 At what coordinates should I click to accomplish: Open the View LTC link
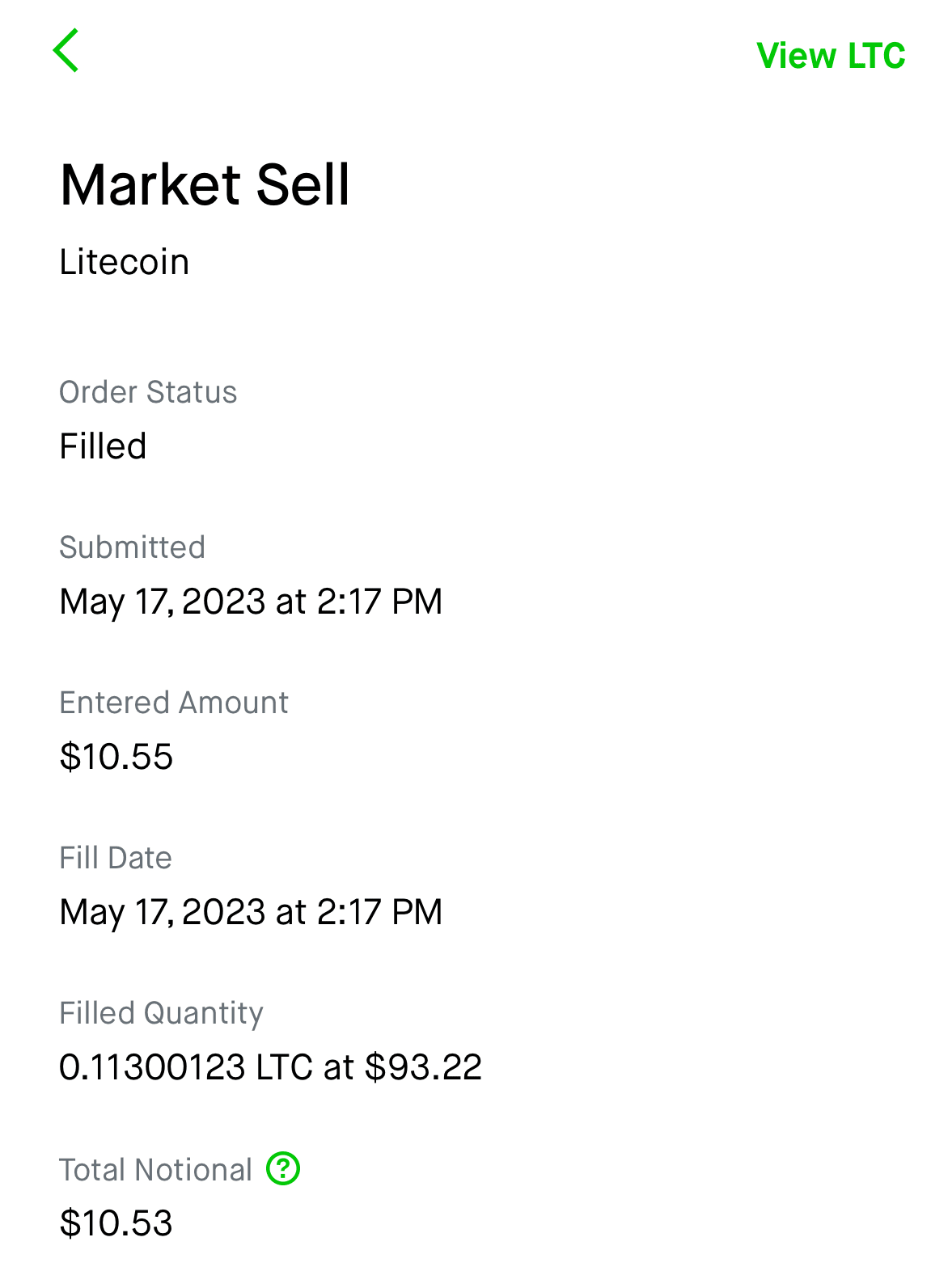830,56
